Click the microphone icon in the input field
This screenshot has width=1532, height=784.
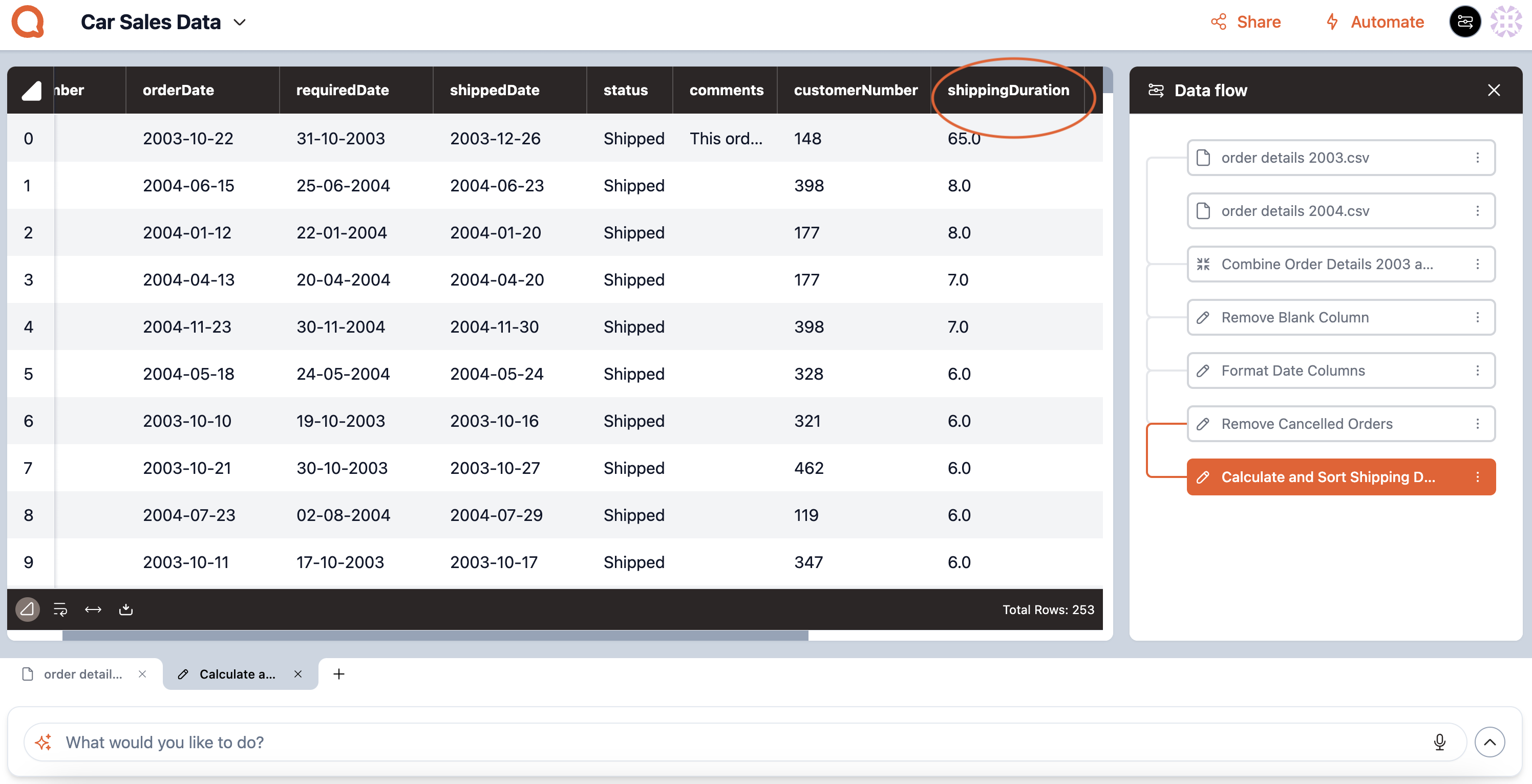(1440, 742)
